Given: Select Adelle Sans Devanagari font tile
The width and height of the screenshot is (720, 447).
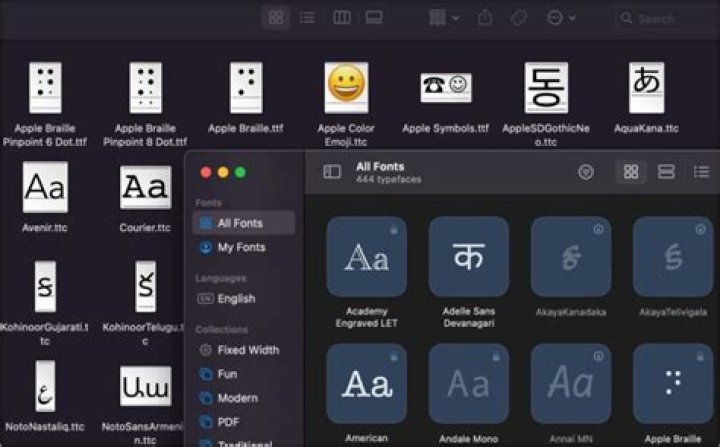Looking at the screenshot, I should [x=468, y=257].
